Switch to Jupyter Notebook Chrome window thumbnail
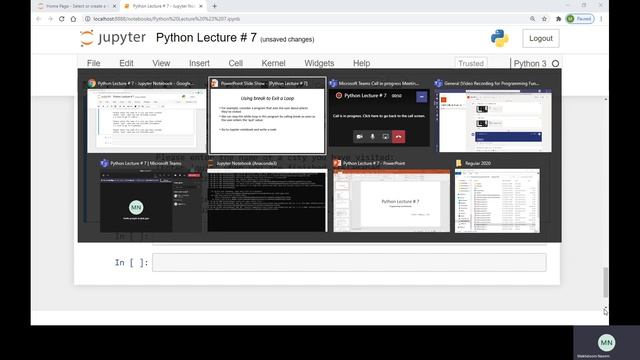Viewport: 640px width, 360px height. [147, 121]
